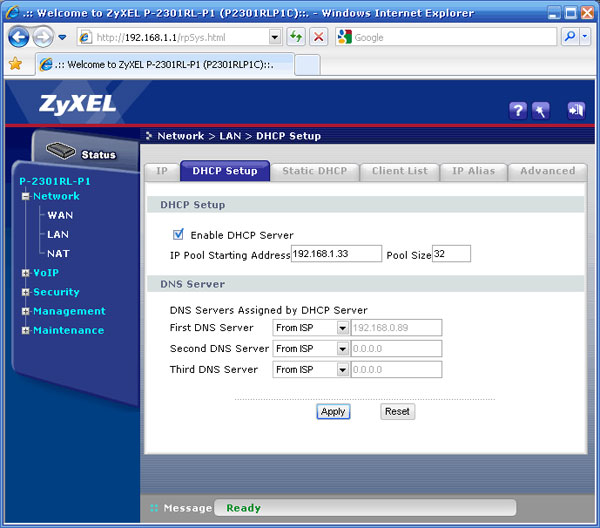
Task: Click the logout icon in header
Action: click(x=576, y=111)
